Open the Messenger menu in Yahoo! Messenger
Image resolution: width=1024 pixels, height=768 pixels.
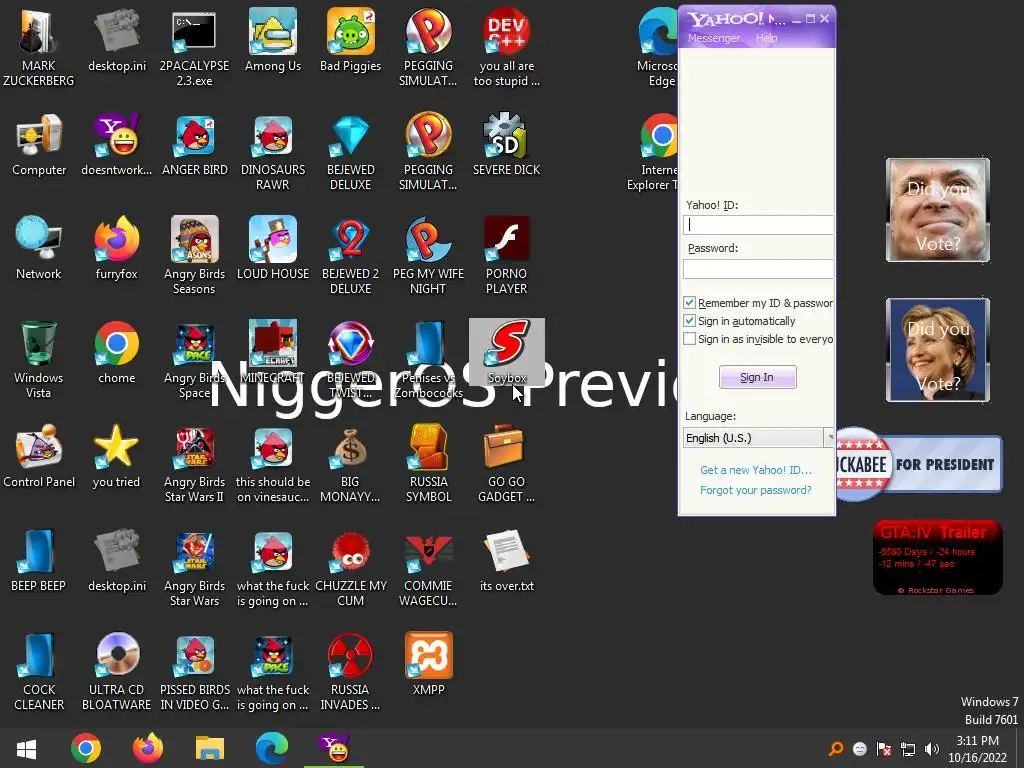(x=714, y=38)
